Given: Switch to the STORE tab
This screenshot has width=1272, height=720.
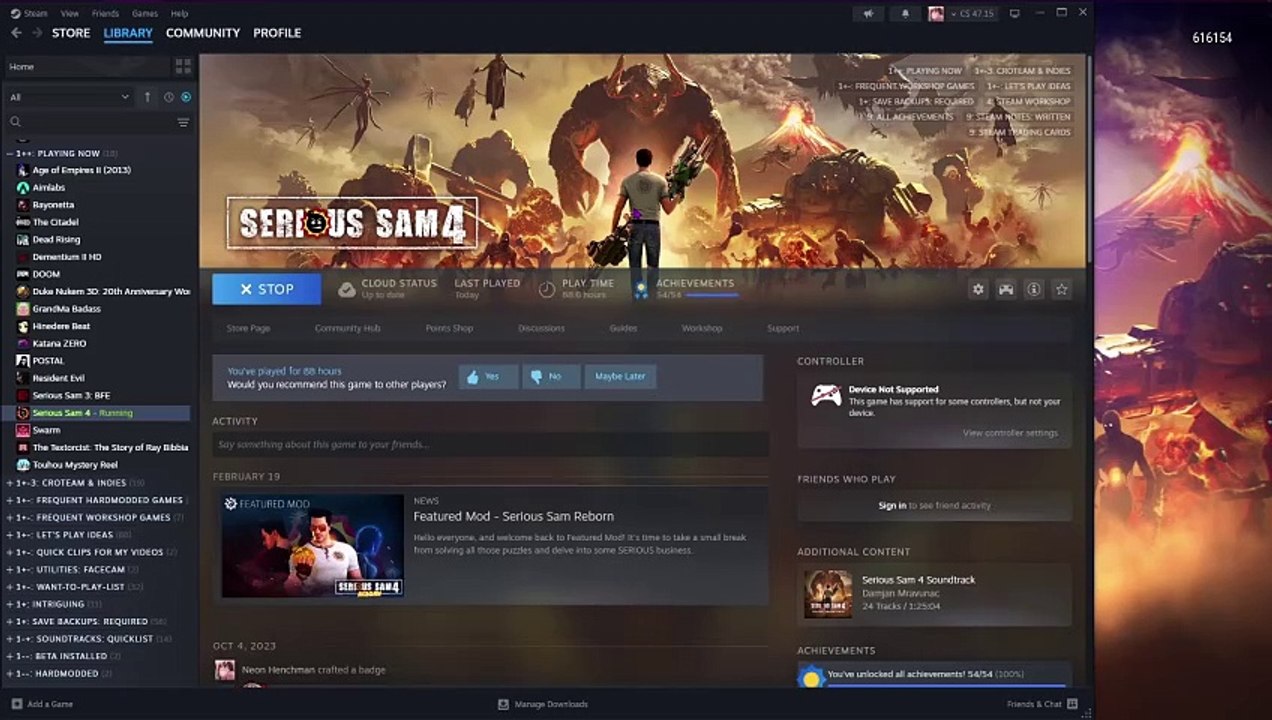Looking at the screenshot, I should [x=71, y=33].
